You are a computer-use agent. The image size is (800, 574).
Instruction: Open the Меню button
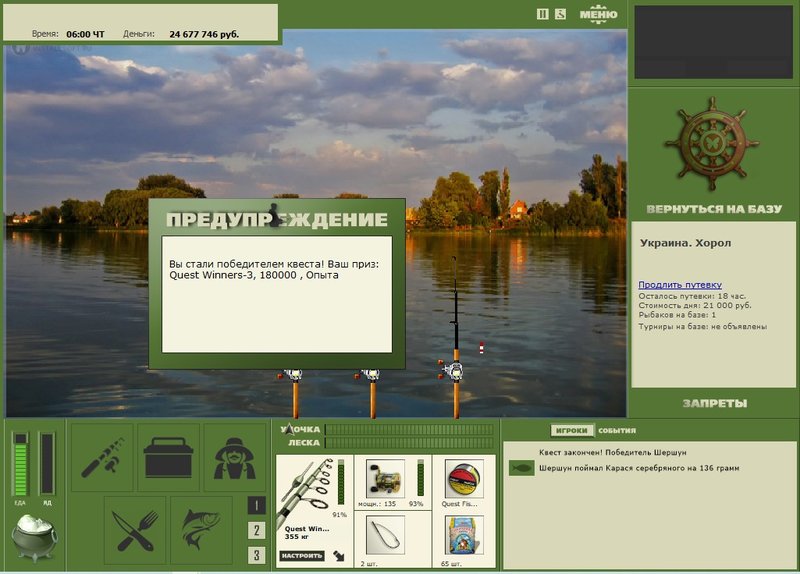pos(598,14)
